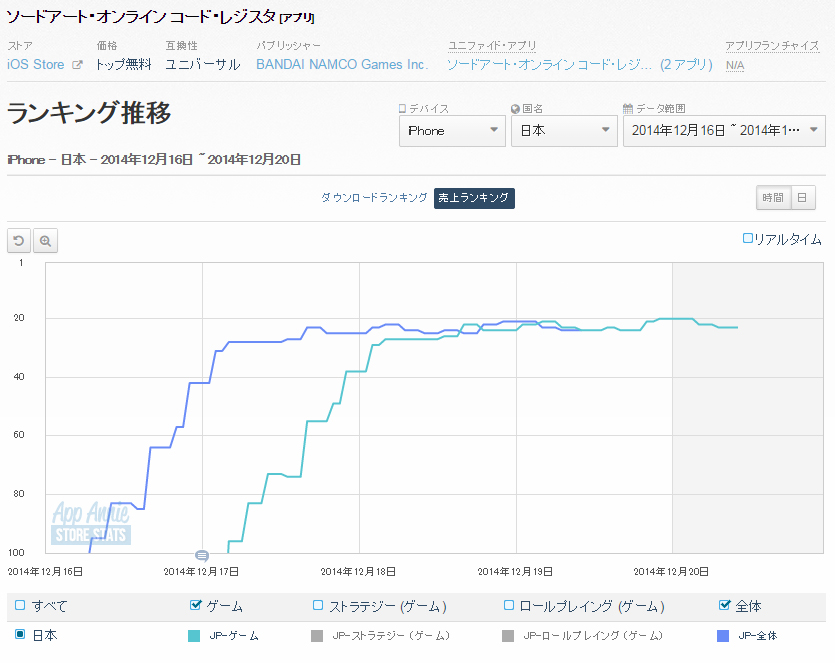Click the JP-ゲーム teal color swatch
The width and height of the screenshot is (835, 663).
tap(194, 635)
